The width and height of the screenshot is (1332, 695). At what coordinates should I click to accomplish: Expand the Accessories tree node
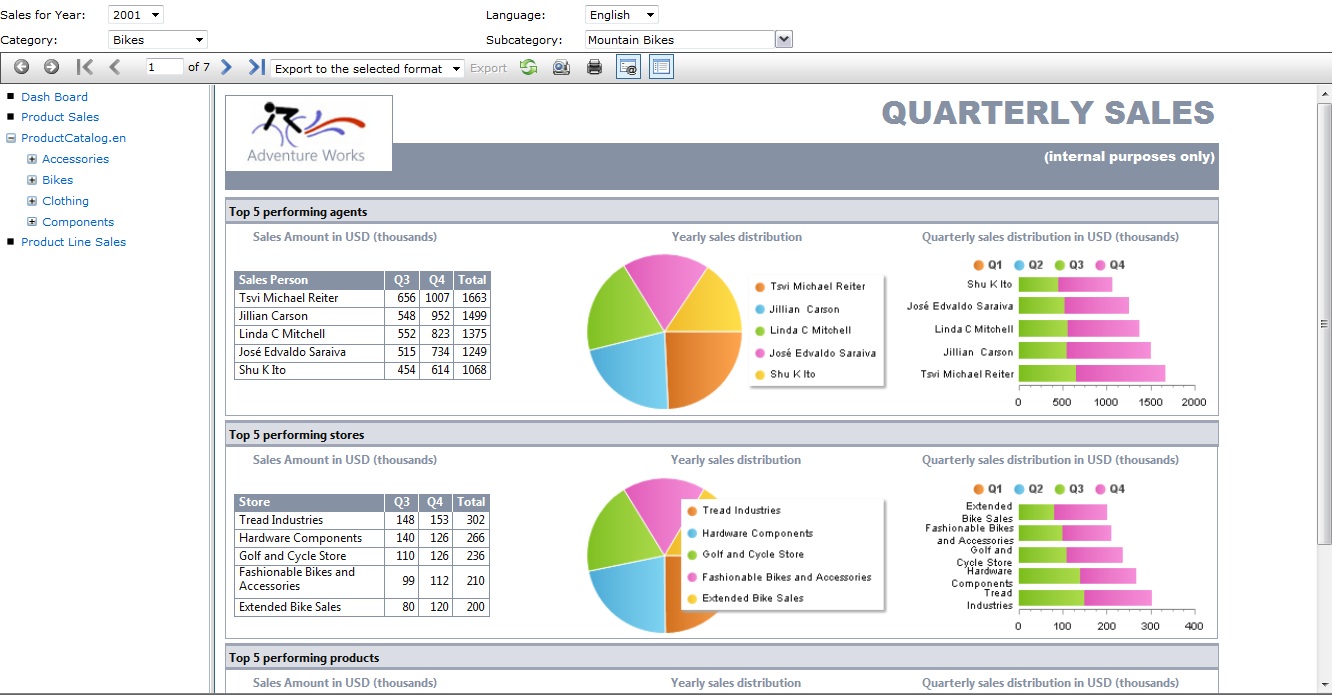(x=32, y=159)
